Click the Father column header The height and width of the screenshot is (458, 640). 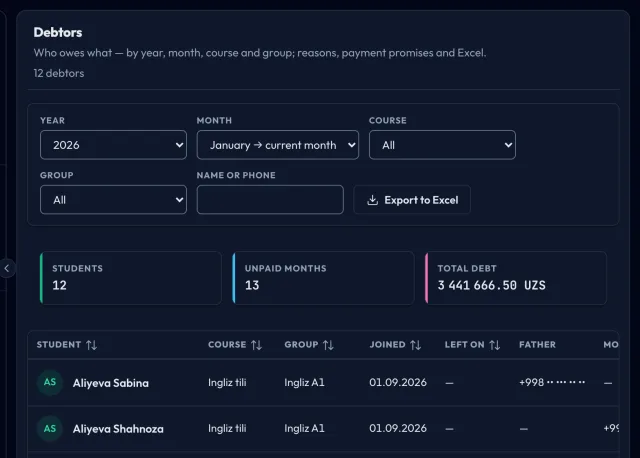pyautogui.click(x=537, y=345)
